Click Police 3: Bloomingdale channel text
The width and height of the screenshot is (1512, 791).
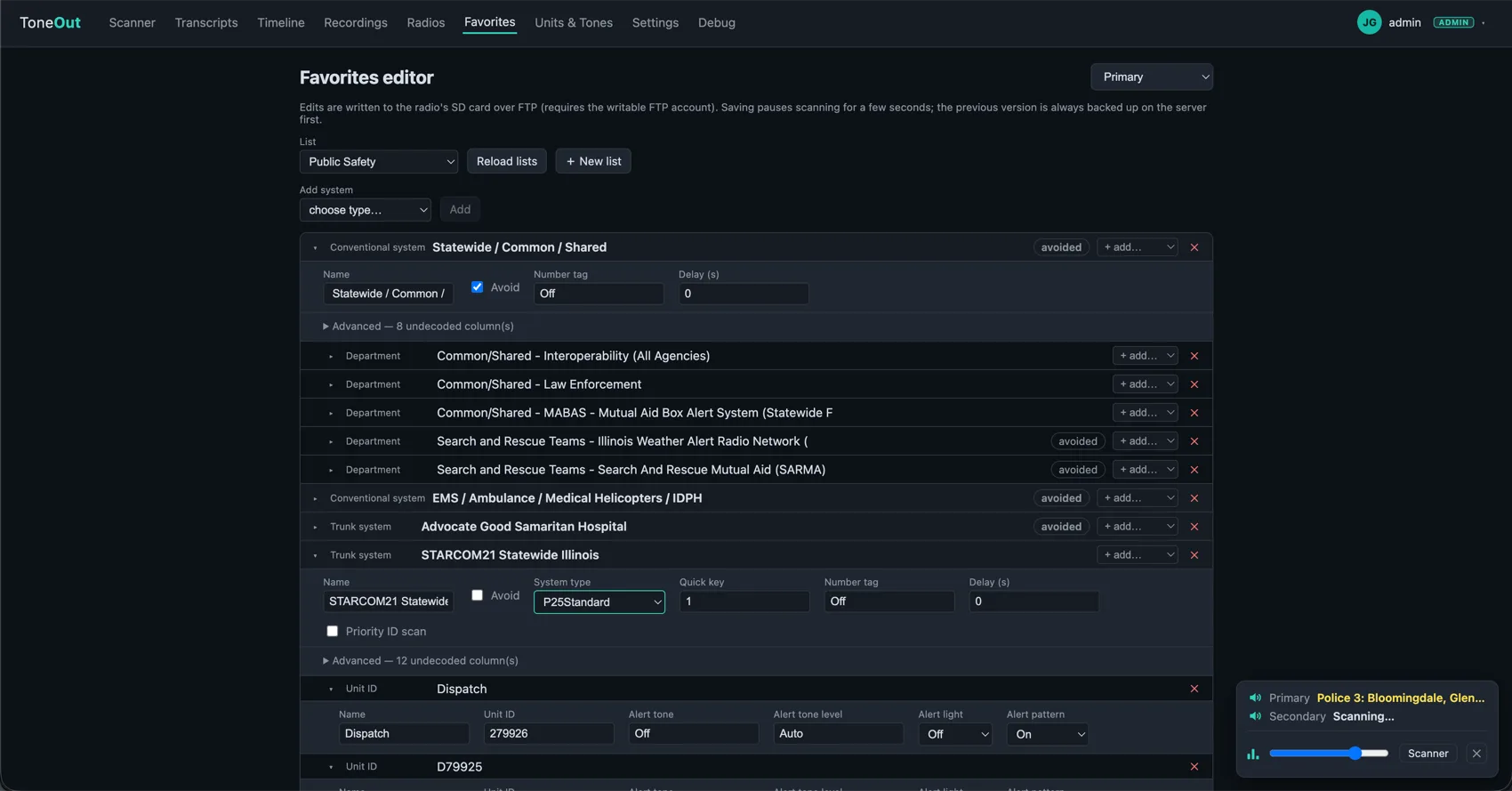[1401, 698]
